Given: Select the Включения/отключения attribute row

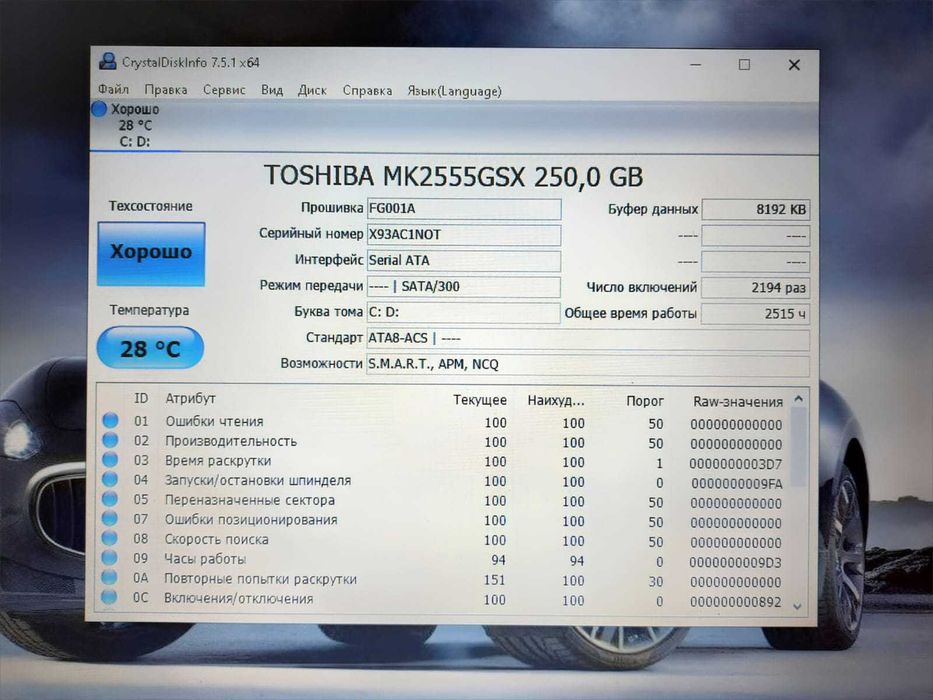Looking at the screenshot, I should point(443,599).
